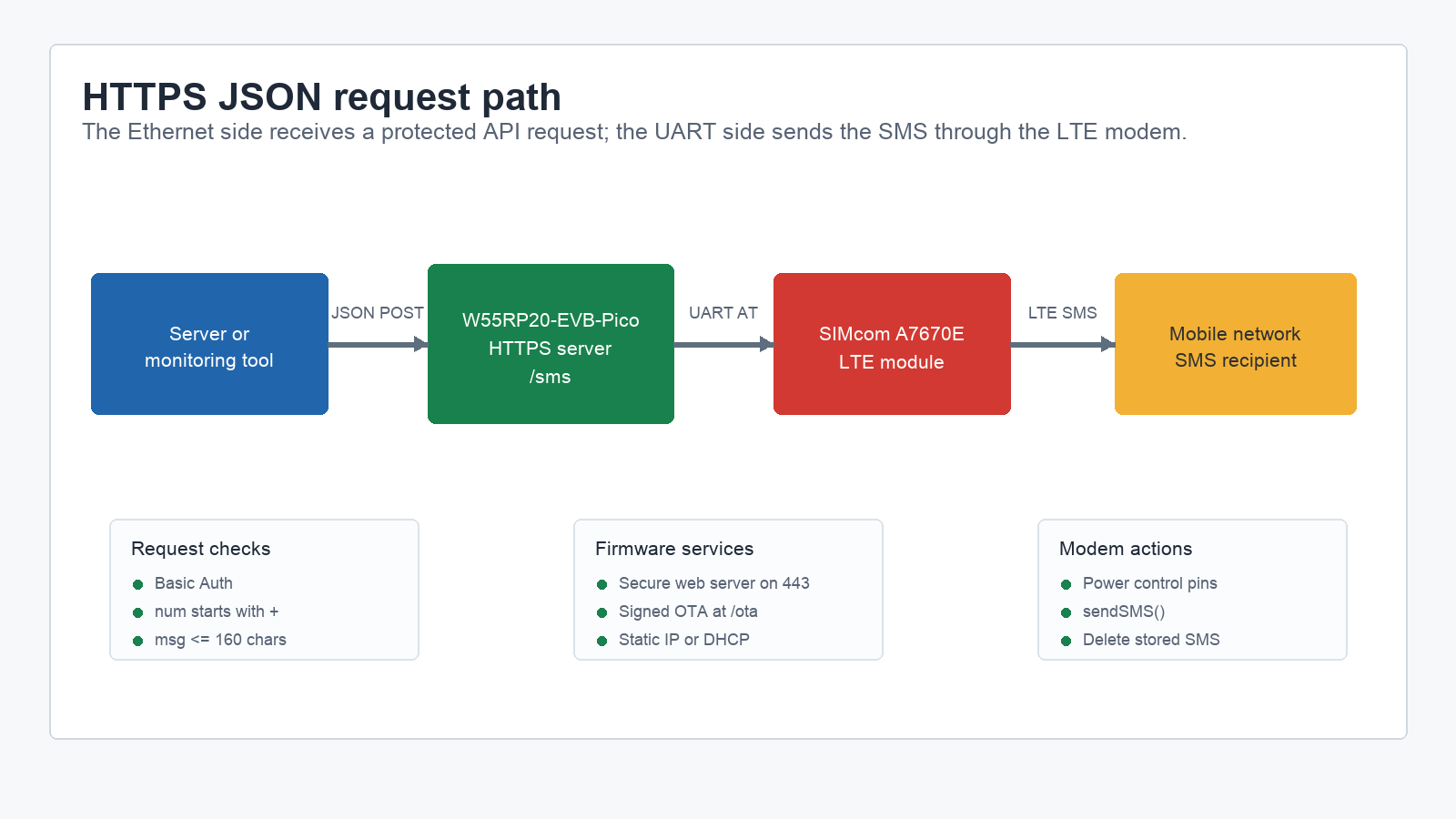Viewport: 1456px width, 819px height.
Task: Click the 'msg <= 160 chars' item
Action: tap(220, 640)
